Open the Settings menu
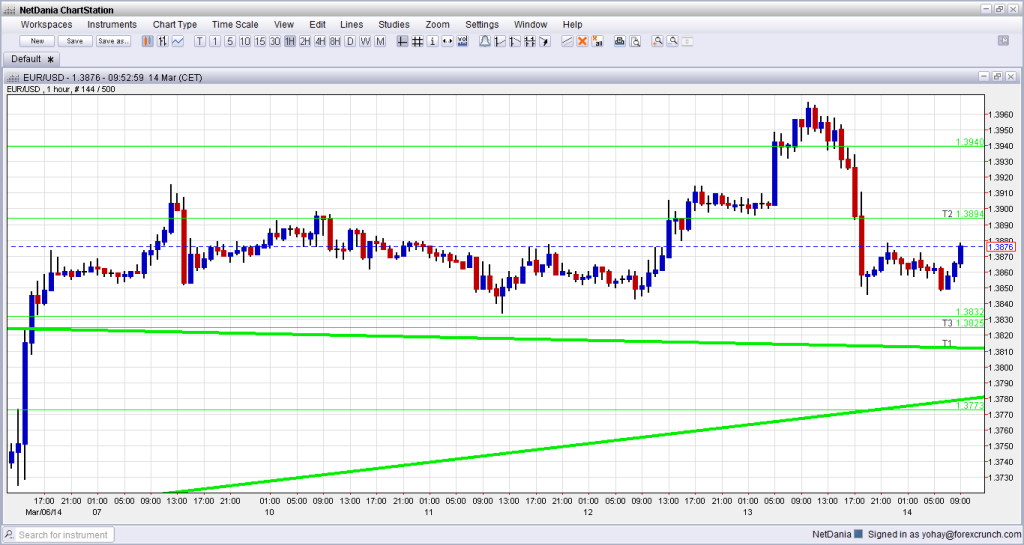This screenshot has width=1024, height=545. click(x=482, y=24)
